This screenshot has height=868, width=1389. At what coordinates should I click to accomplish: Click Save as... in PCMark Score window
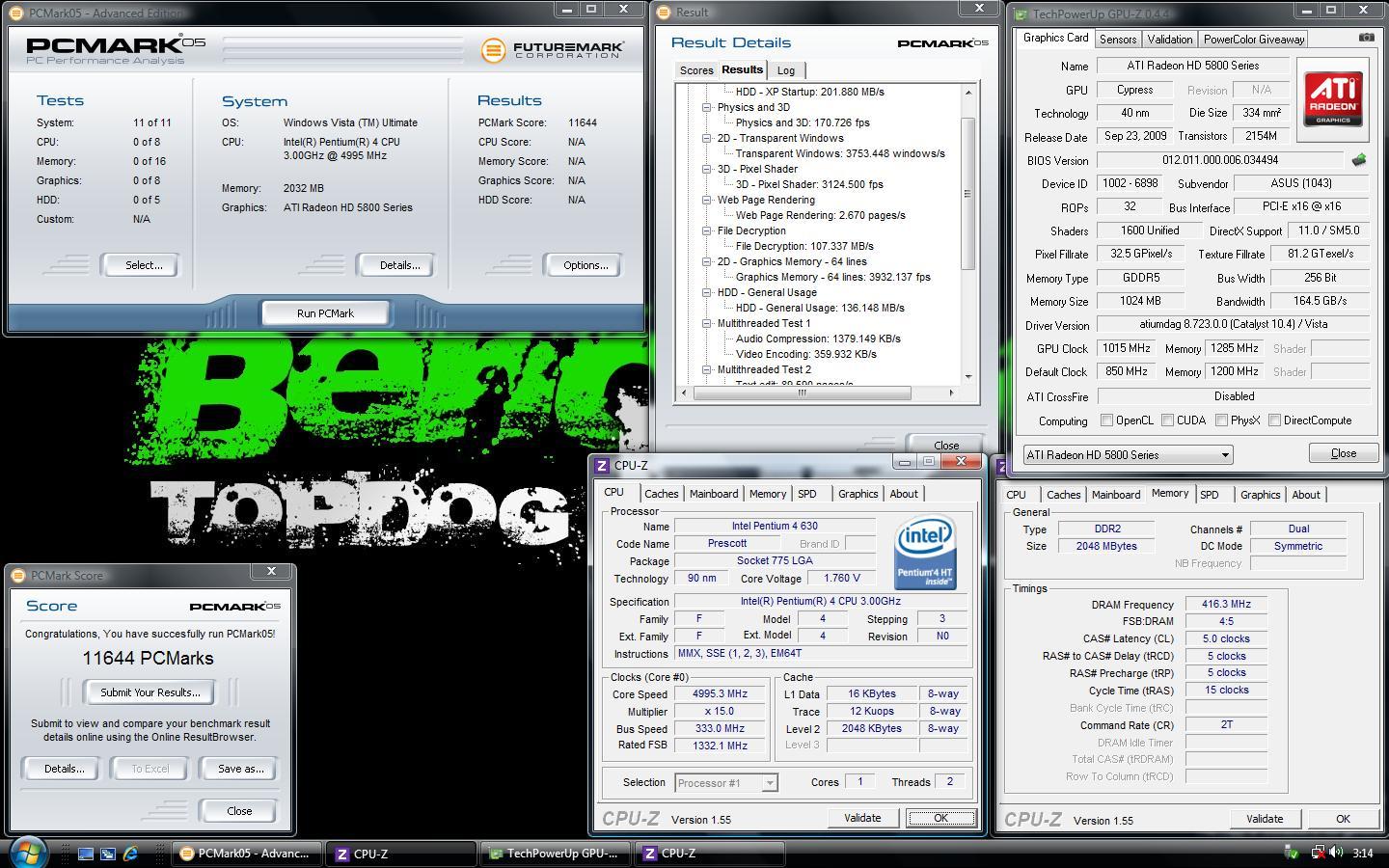click(x=240, y=769)
